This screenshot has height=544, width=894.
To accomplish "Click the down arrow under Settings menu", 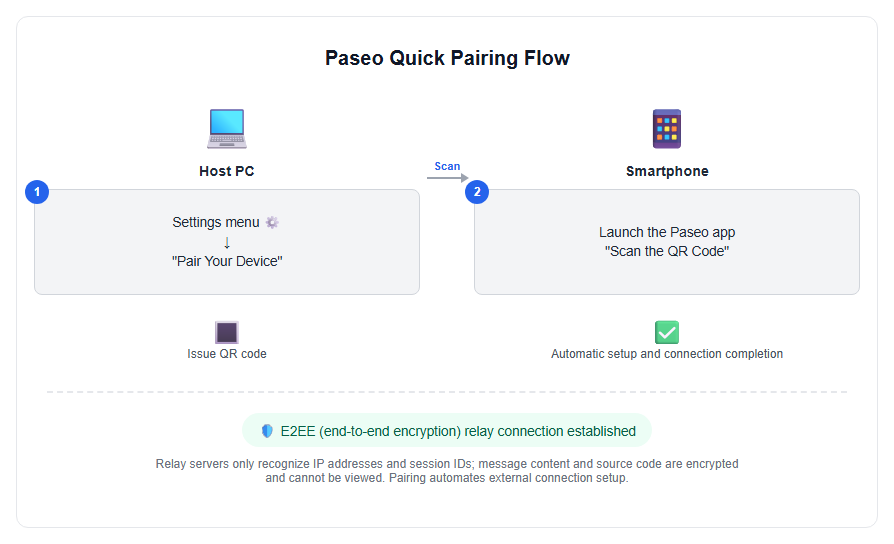I will click(x=227, y=243).
